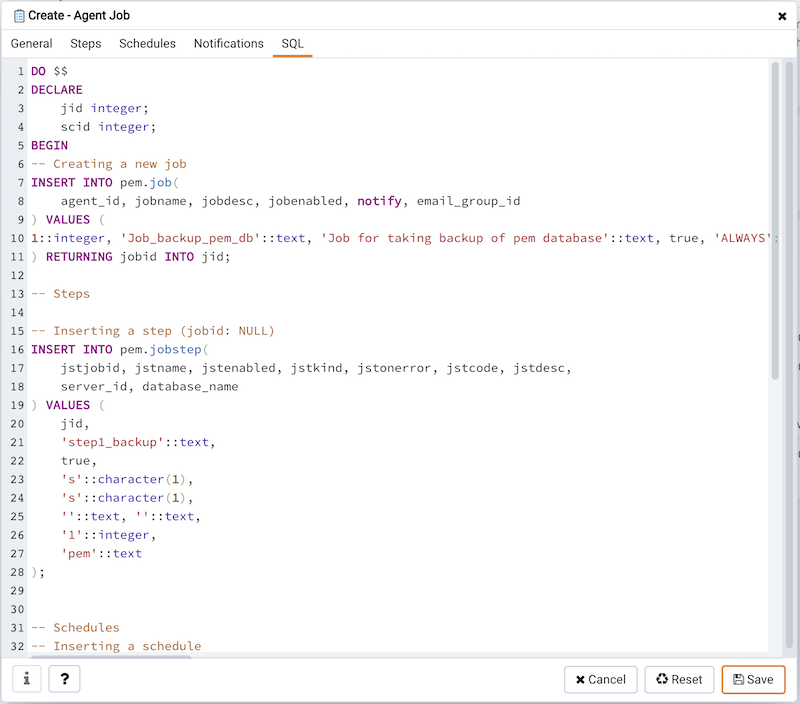The image size is (800, 704).
Task: Click 'RETURNING jobid INTO jid;' line
Action: click(x=131, y=257)
